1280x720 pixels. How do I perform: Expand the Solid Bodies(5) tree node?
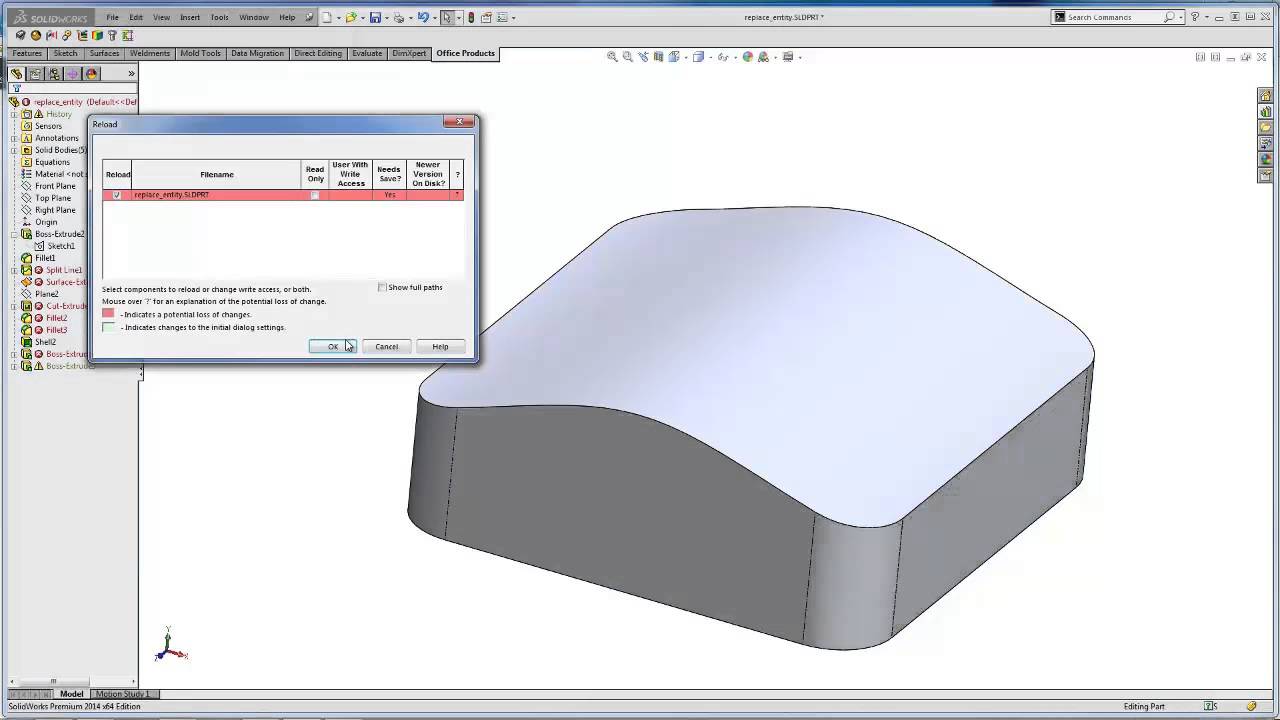(x=14, y=150)
